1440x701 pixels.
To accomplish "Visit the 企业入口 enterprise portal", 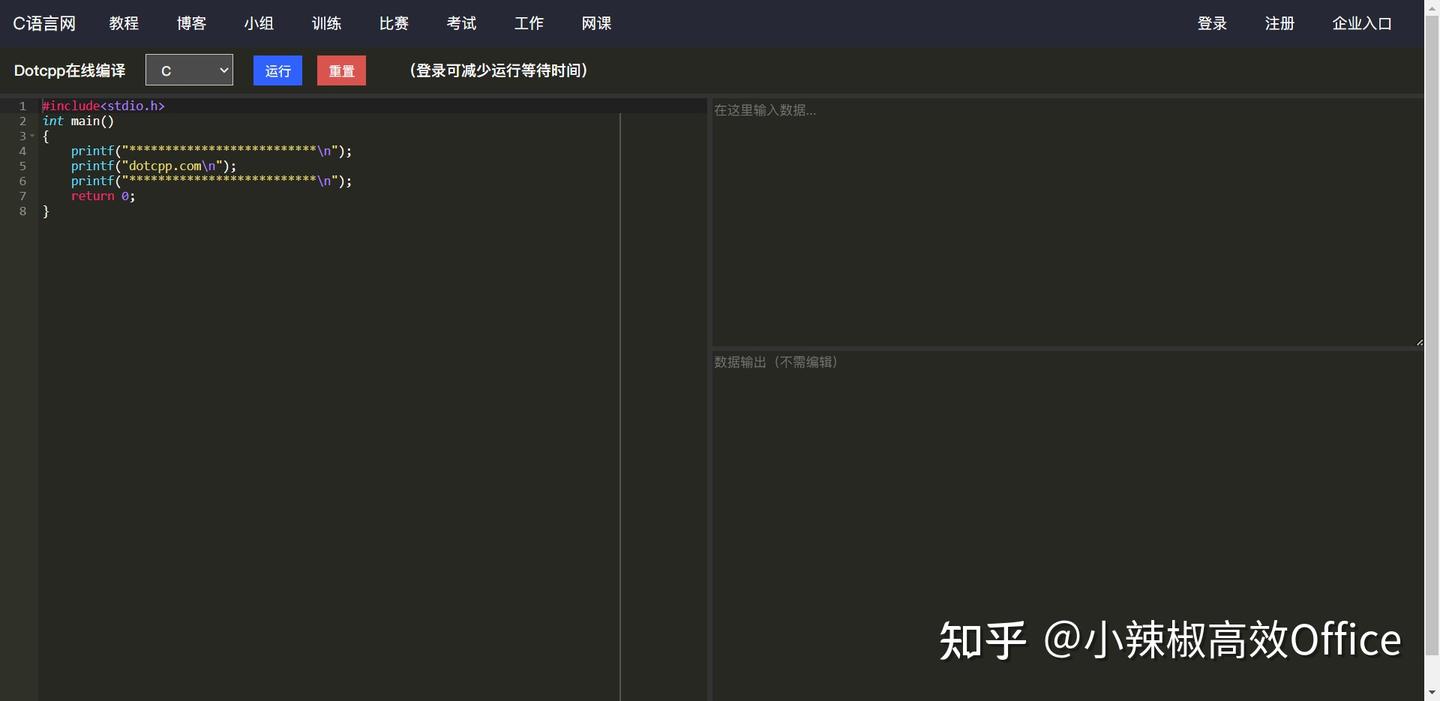I will [1362, 23].
